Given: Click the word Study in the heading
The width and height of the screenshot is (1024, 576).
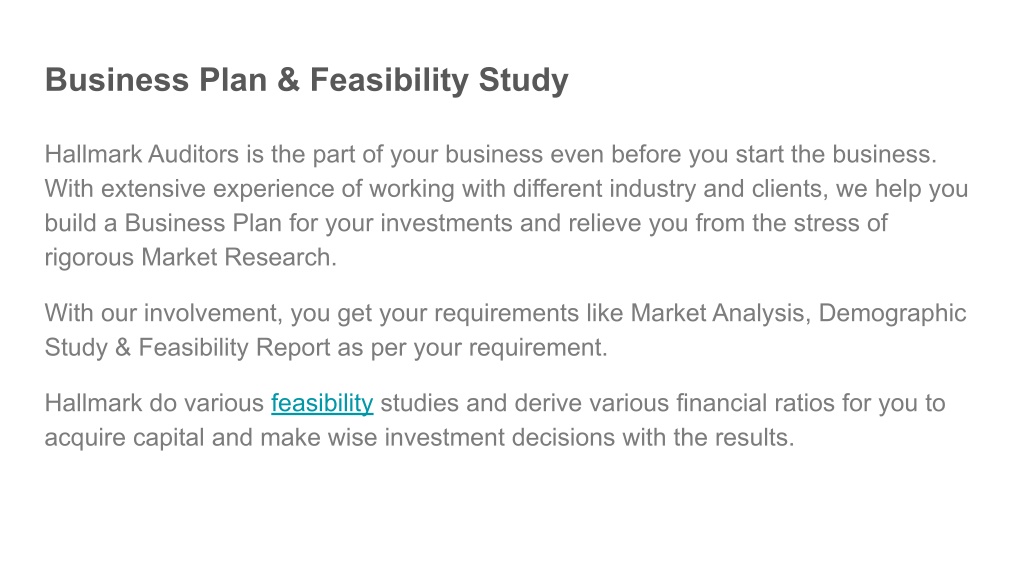Looking at the screenshot, I should (523, 80).
